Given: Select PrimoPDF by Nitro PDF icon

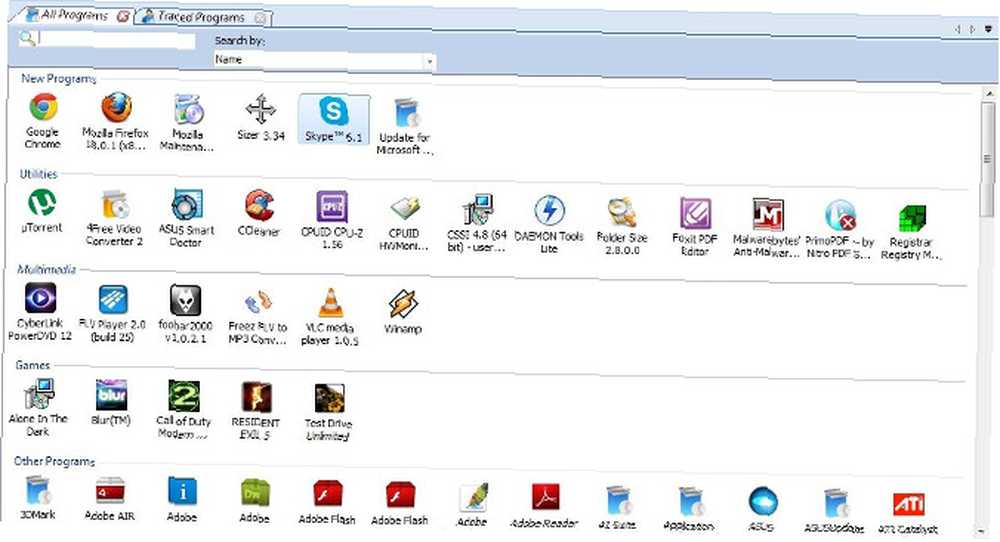Looking at the screenshot, I should coord(840,216).
